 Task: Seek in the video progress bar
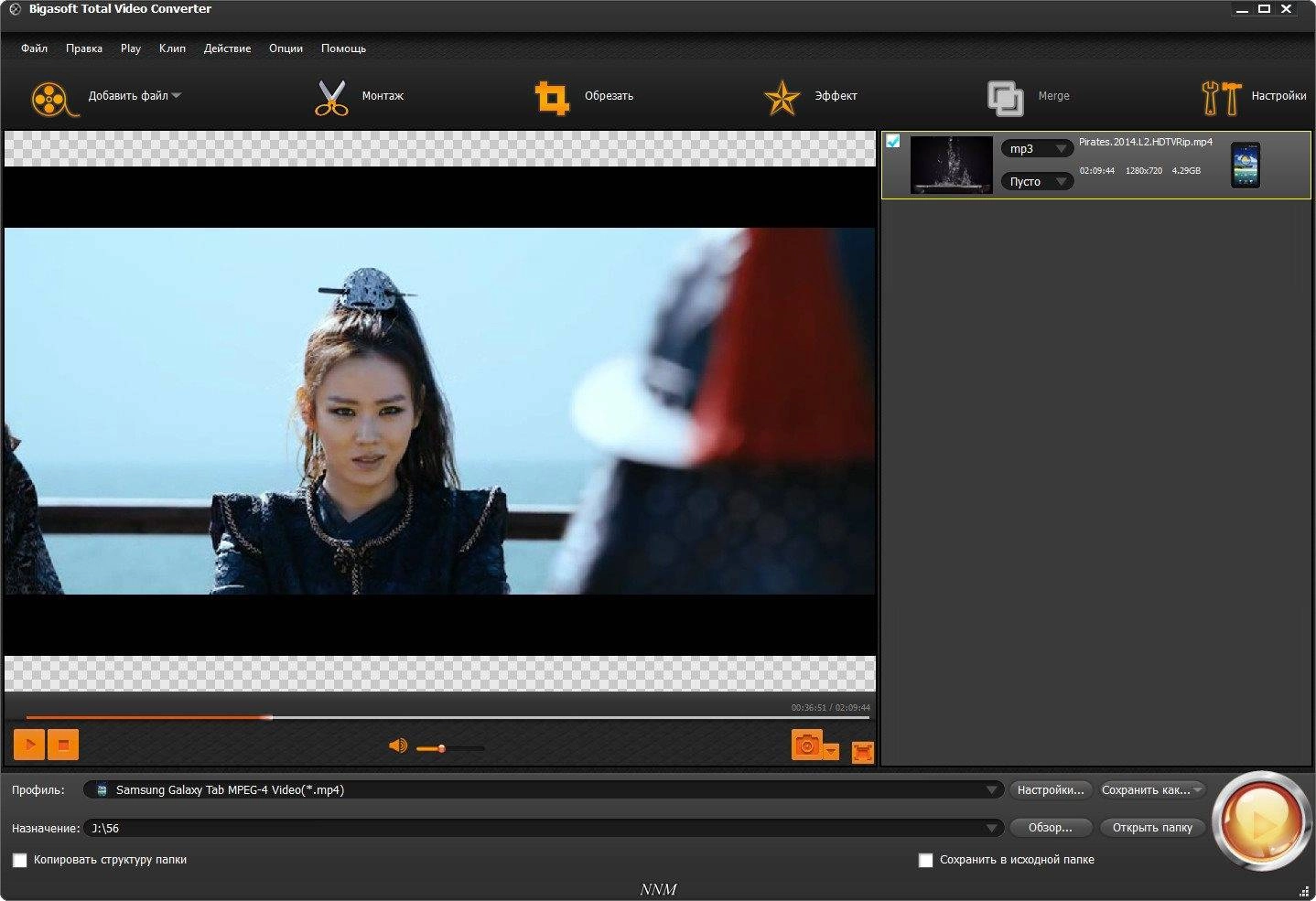(x=448, y=717)
